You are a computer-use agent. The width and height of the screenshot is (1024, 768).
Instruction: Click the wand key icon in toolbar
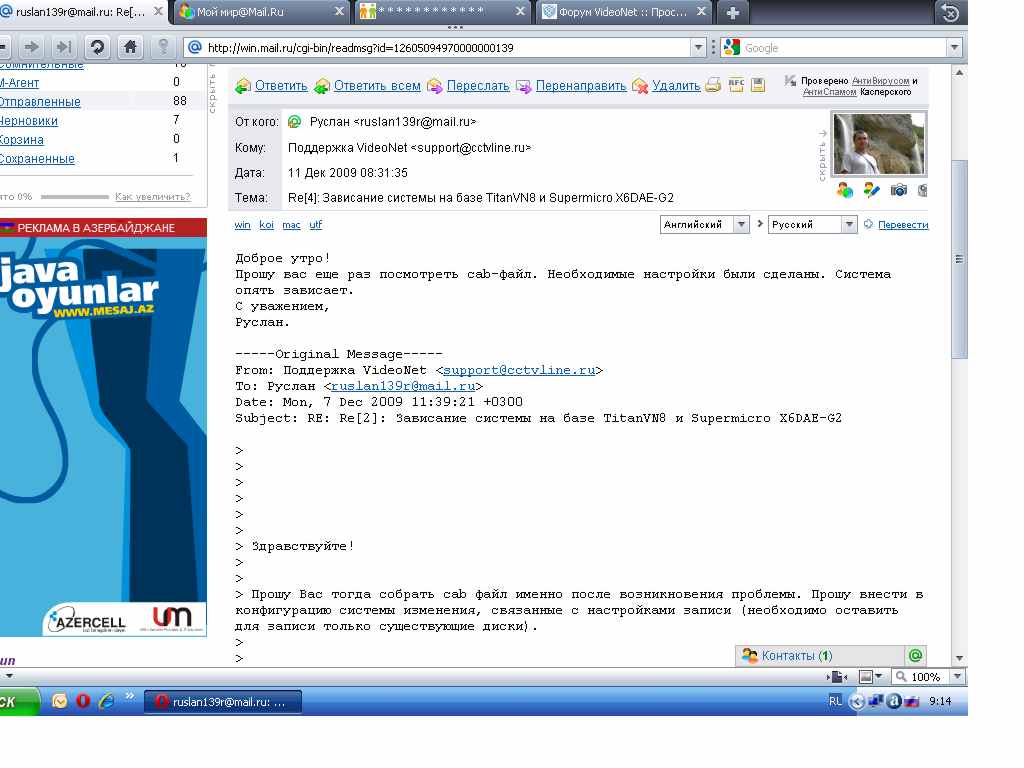163,47
